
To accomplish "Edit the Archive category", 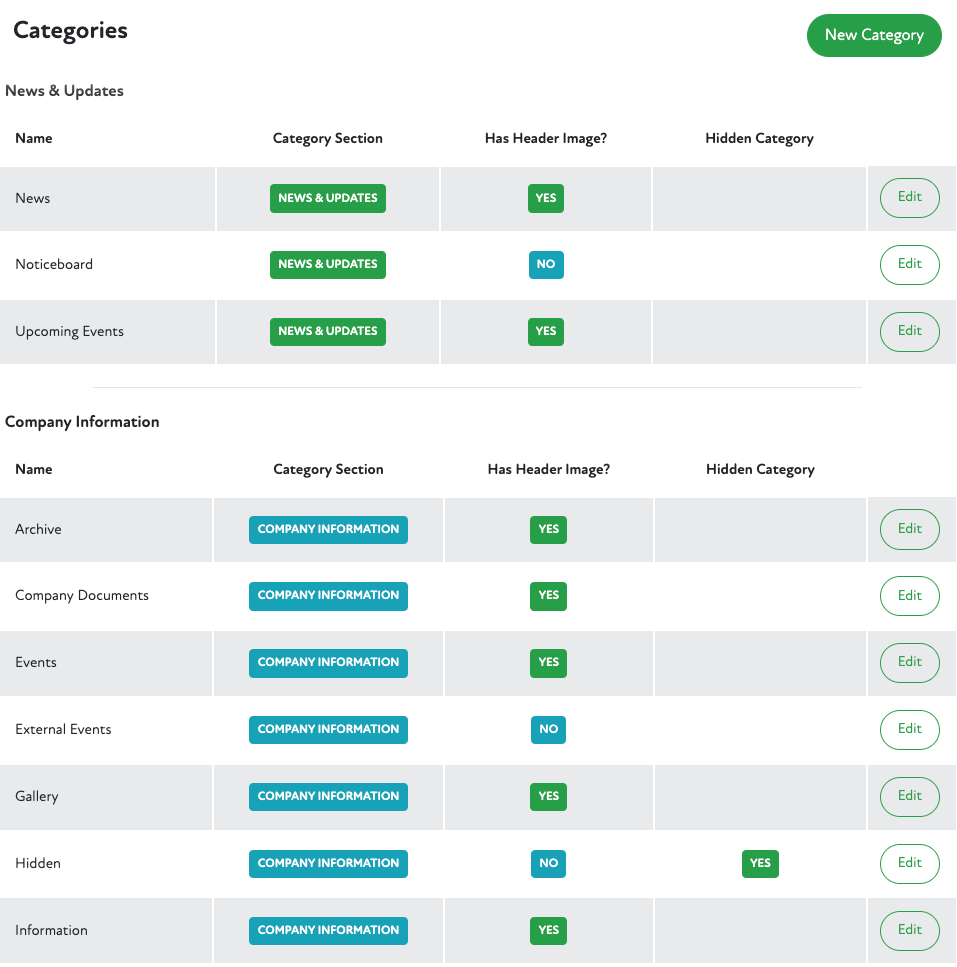I will coord(909,529).
